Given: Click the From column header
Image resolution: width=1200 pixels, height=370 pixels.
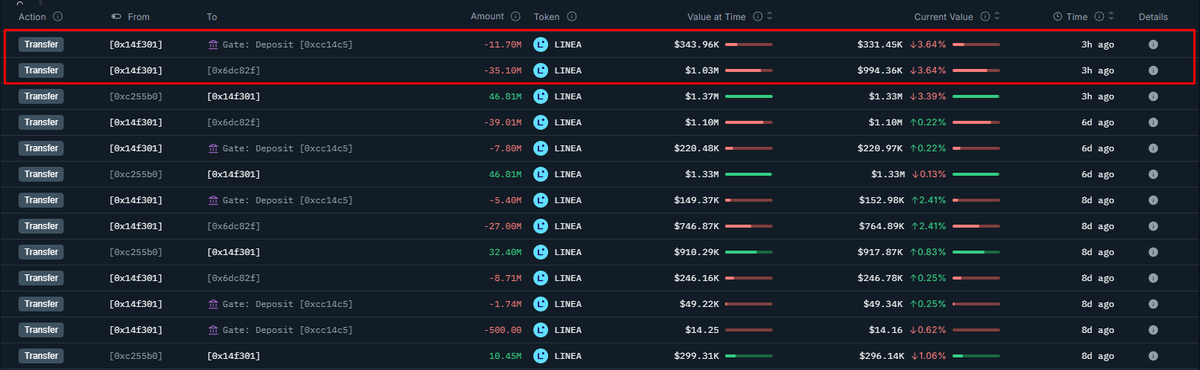Looking at the screenshot, I should pyautogui.click(x=139, y=17).
